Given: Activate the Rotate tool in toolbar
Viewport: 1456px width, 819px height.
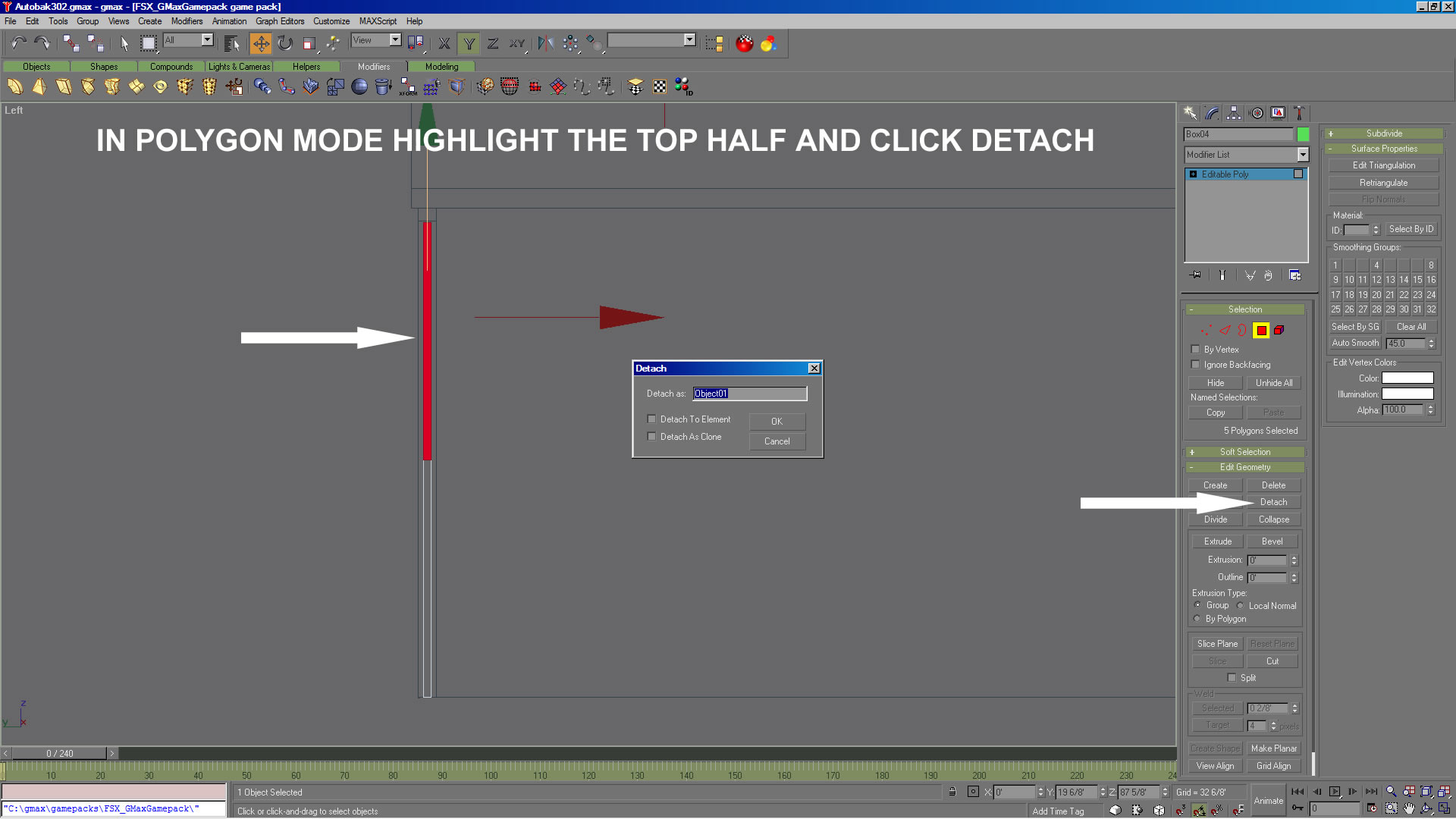Looking at the screenshot, I should (x=285, y=43).
